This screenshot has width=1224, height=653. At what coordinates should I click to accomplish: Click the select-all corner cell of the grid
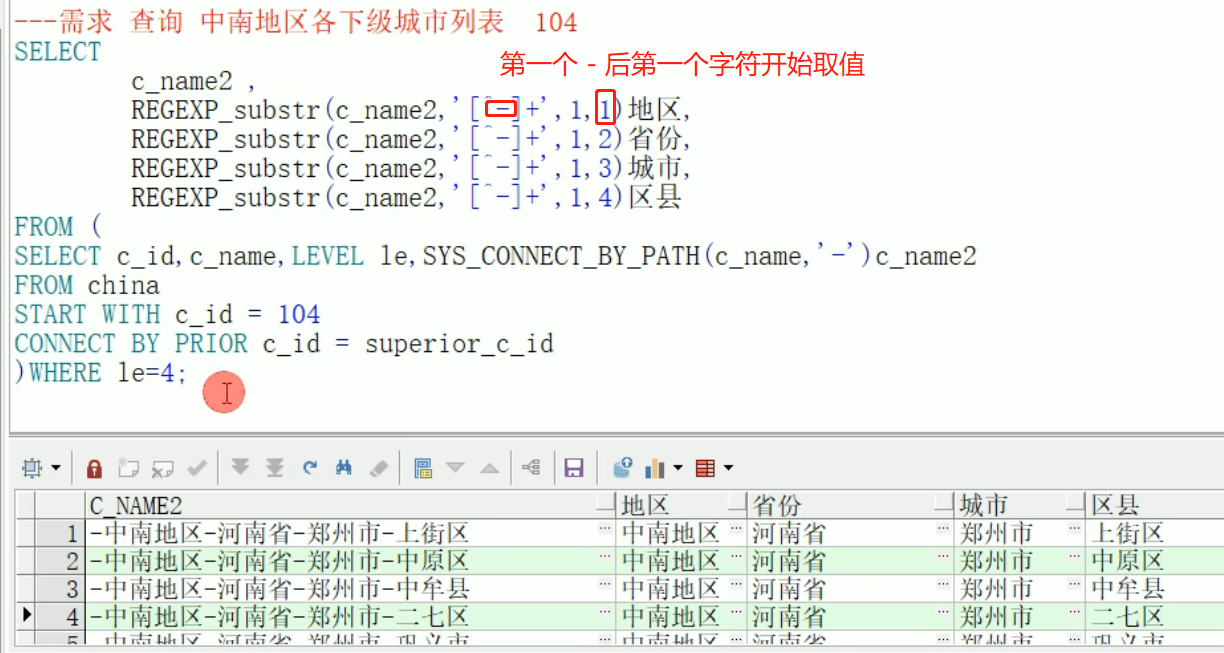(x=27, y=505)
